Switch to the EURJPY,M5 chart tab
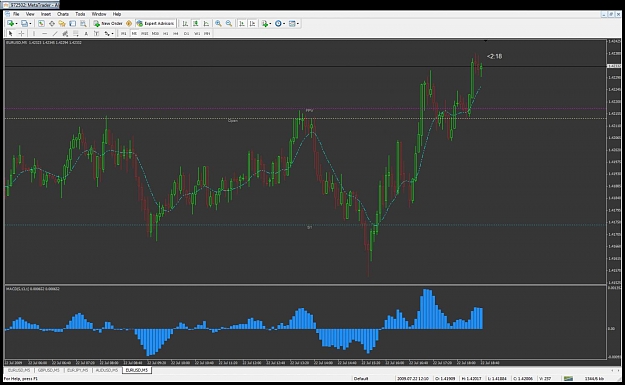625x385 pixels. 78,370
